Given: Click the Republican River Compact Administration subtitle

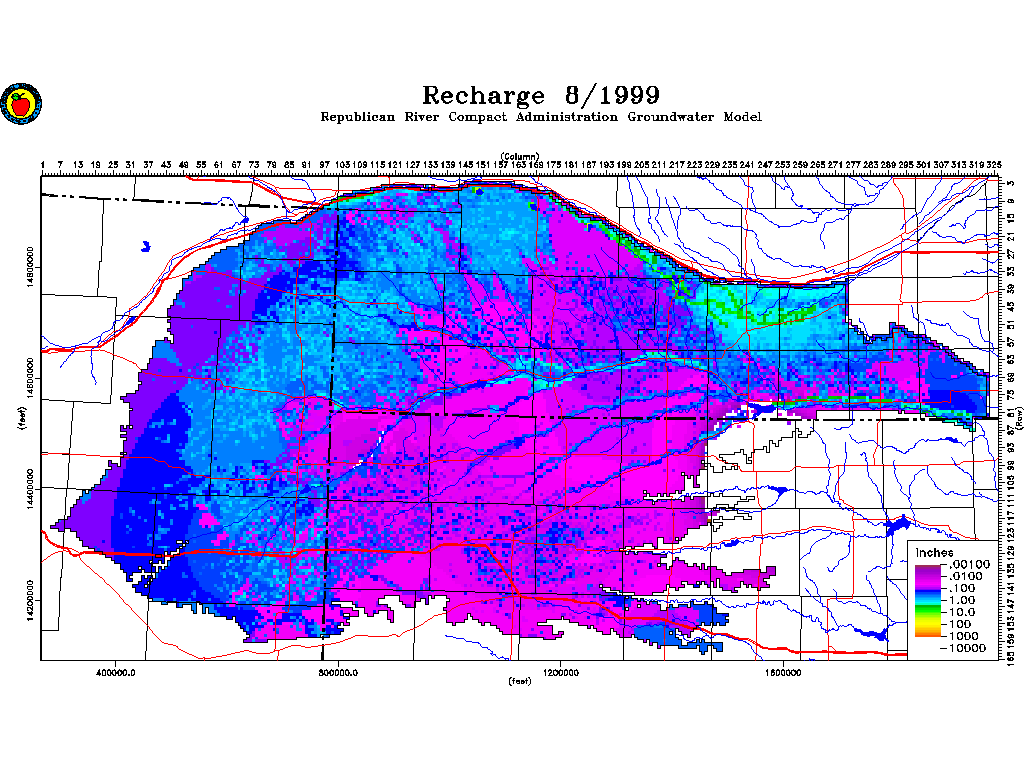Looking at the screenshot, I should pyautogui.click(x=540, y=118).
